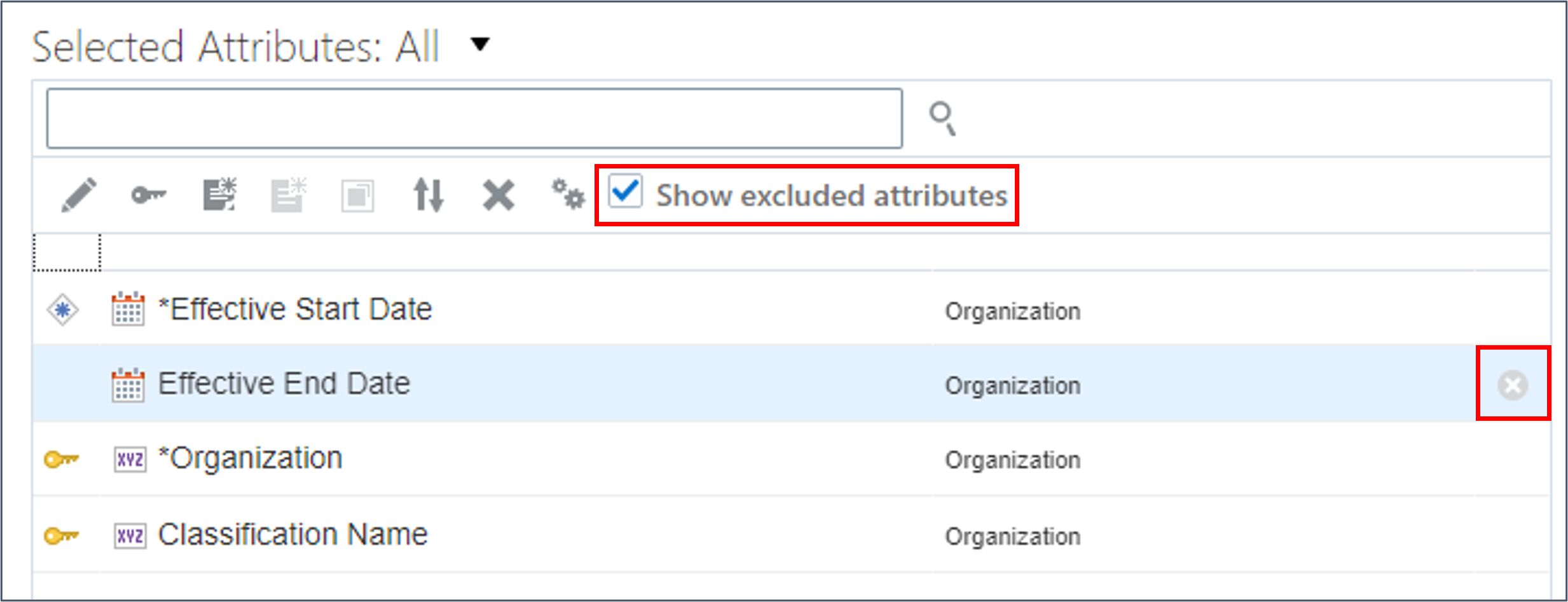Click the key attribute toolbar icon
The image size is (1568, 602).
[x=150, y=195]
